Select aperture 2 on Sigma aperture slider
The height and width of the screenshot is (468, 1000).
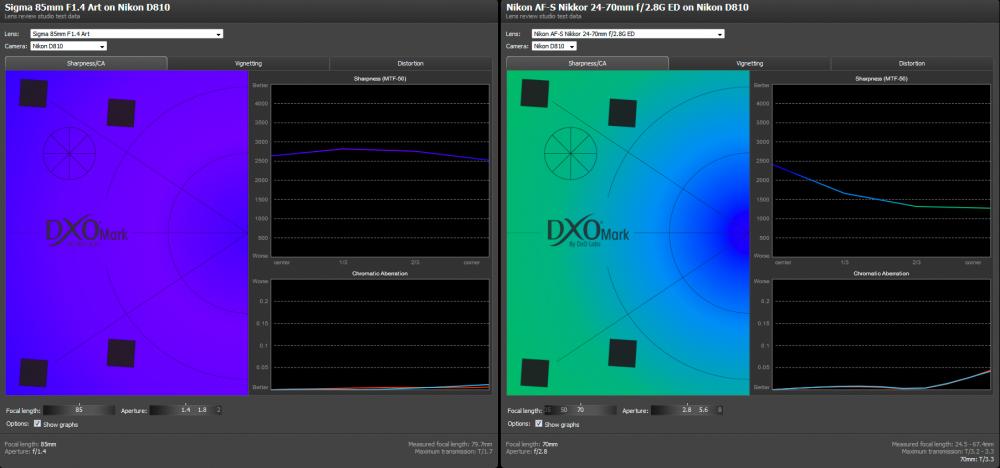pyautogui.click(x=219, y=410)
